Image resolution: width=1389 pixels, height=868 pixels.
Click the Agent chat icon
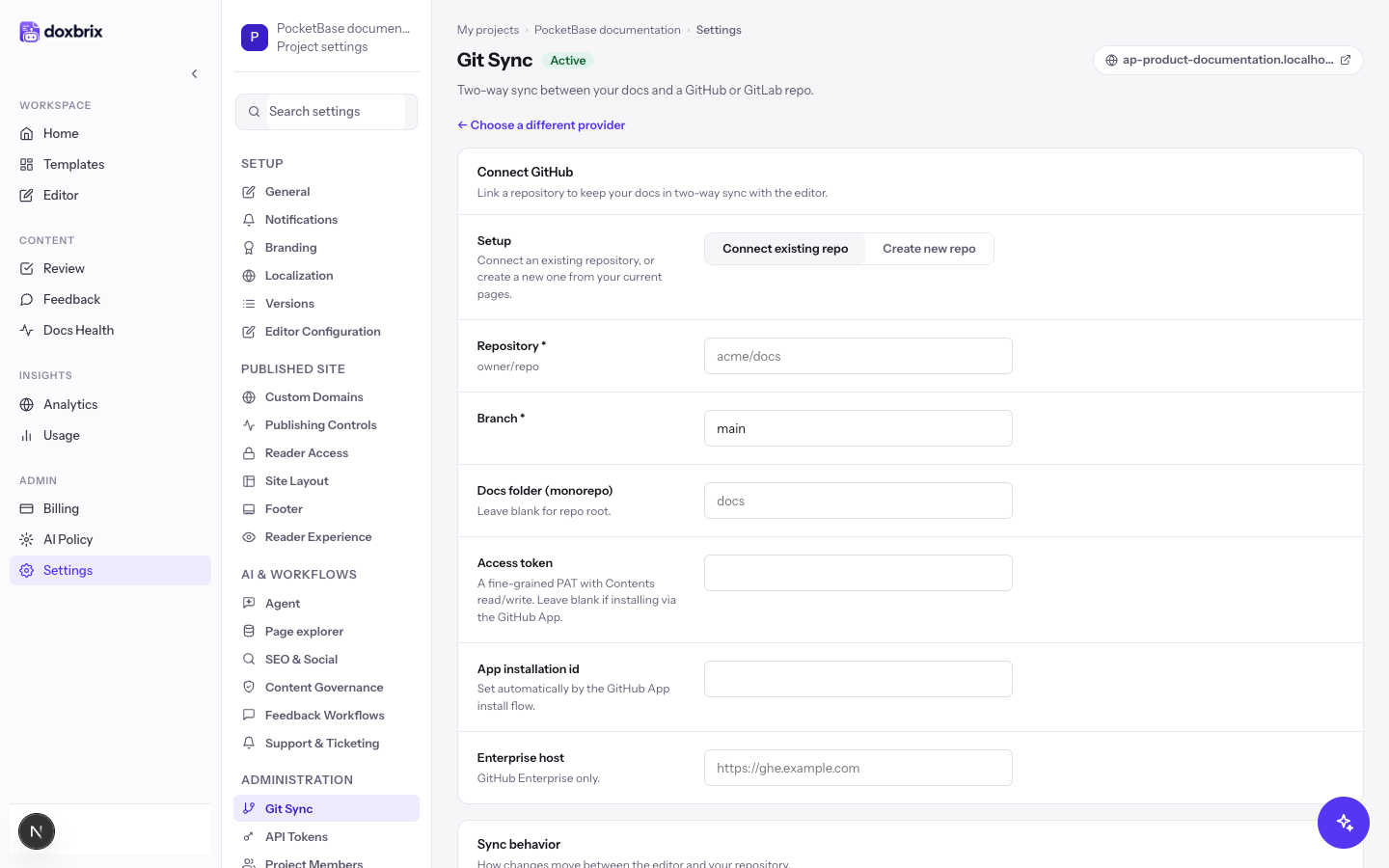pos(249,604)
